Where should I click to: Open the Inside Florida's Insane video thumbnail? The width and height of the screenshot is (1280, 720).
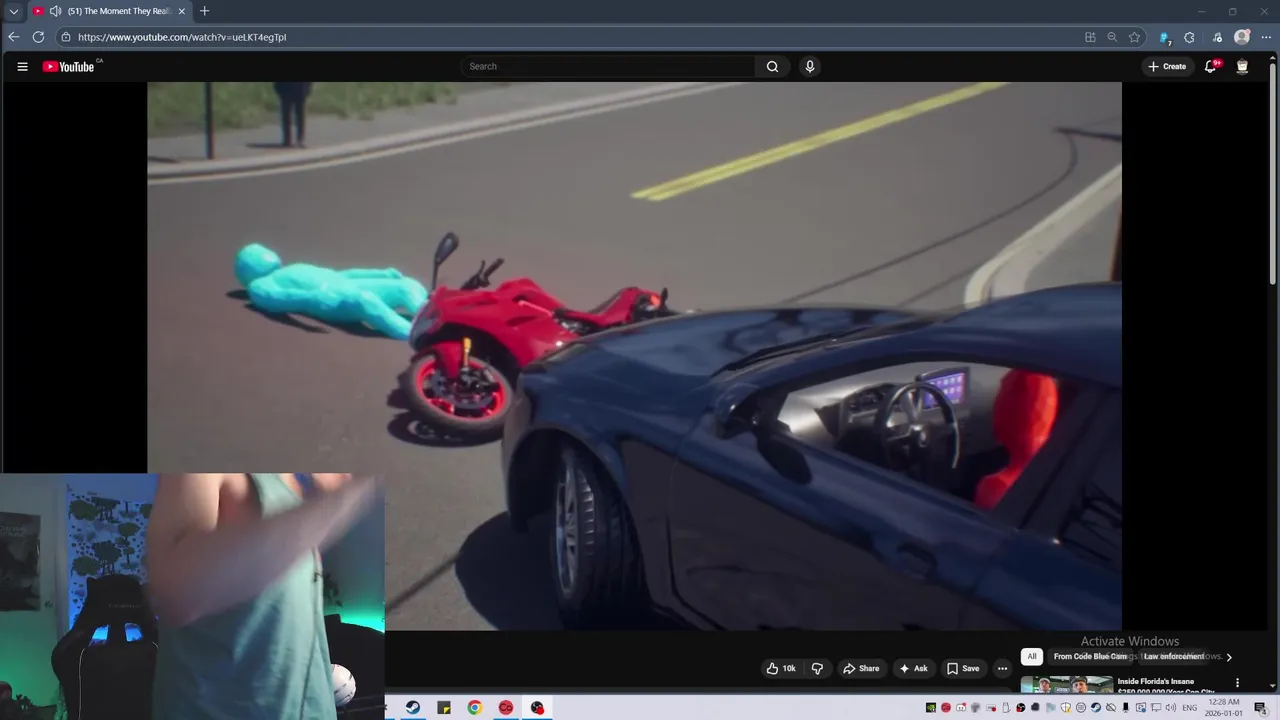point(1067,685)
